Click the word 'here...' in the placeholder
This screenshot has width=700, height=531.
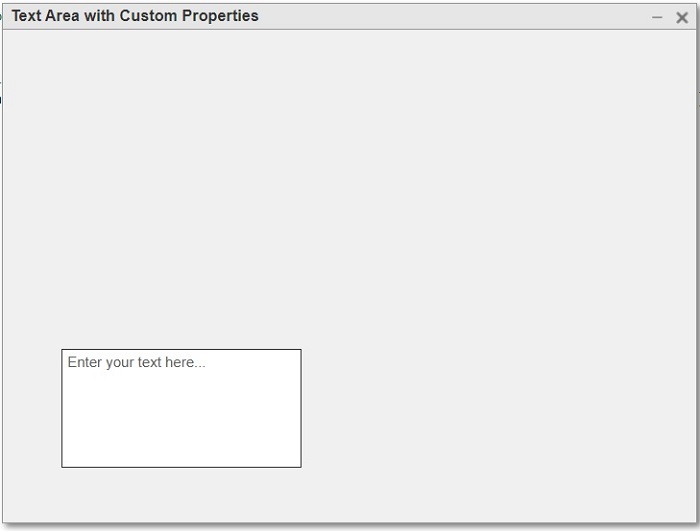(x=185, y=362)
